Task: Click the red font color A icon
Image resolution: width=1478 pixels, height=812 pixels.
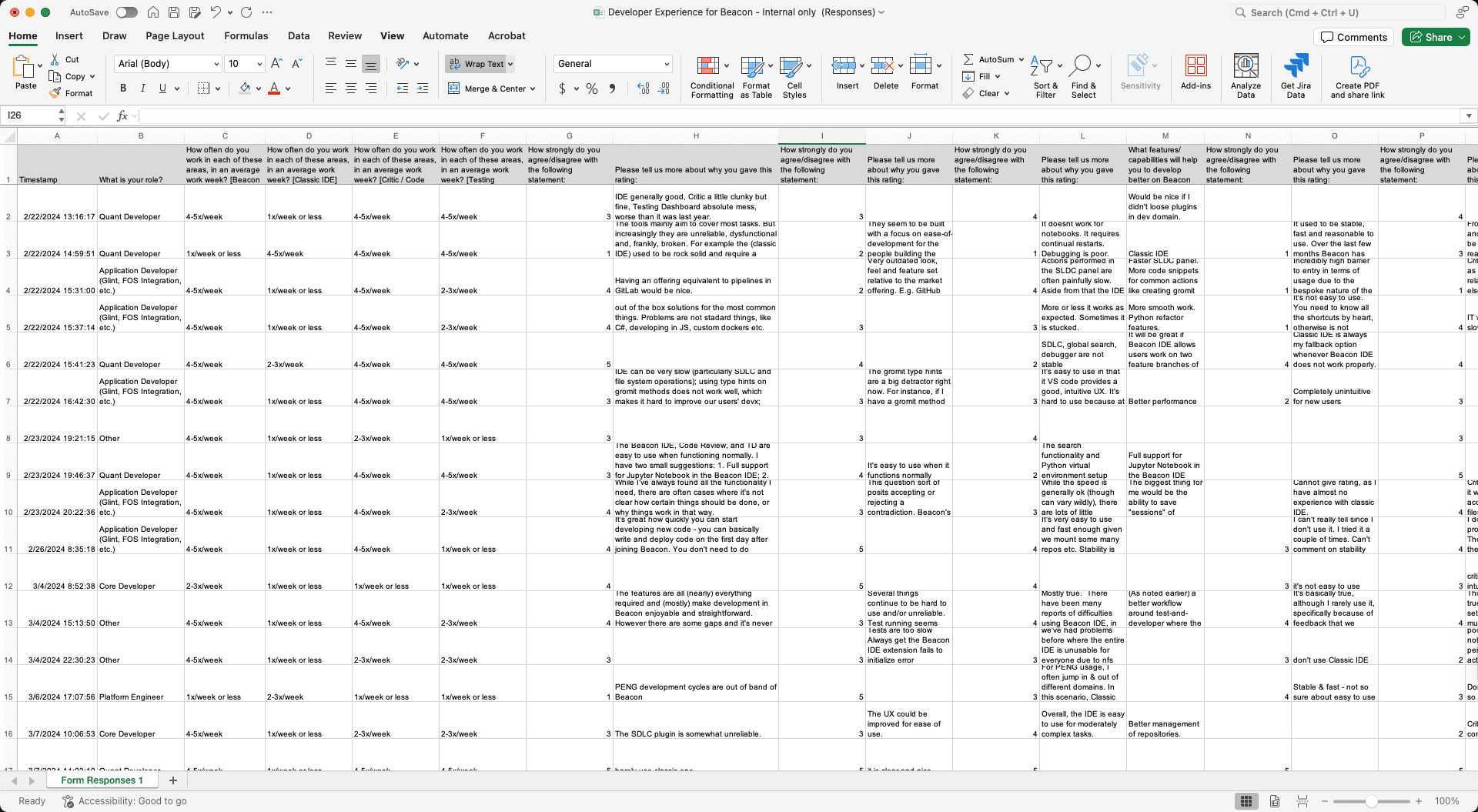Action: [274, 89]
